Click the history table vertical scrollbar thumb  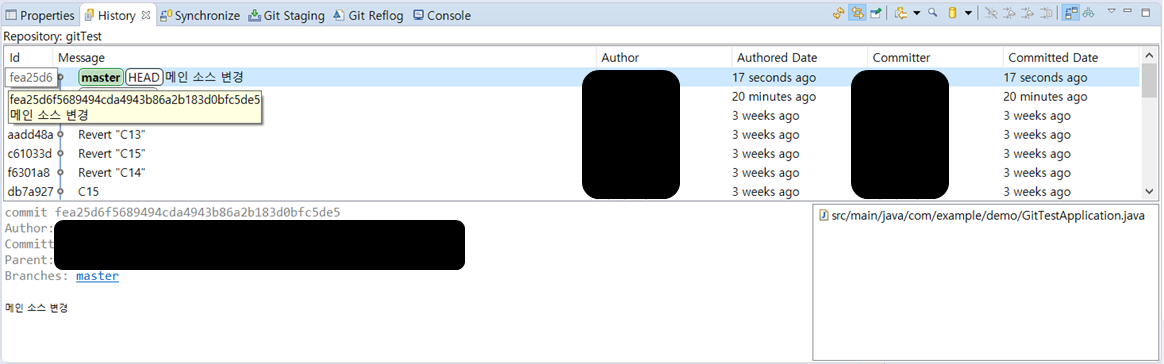tap(1148, 80)
